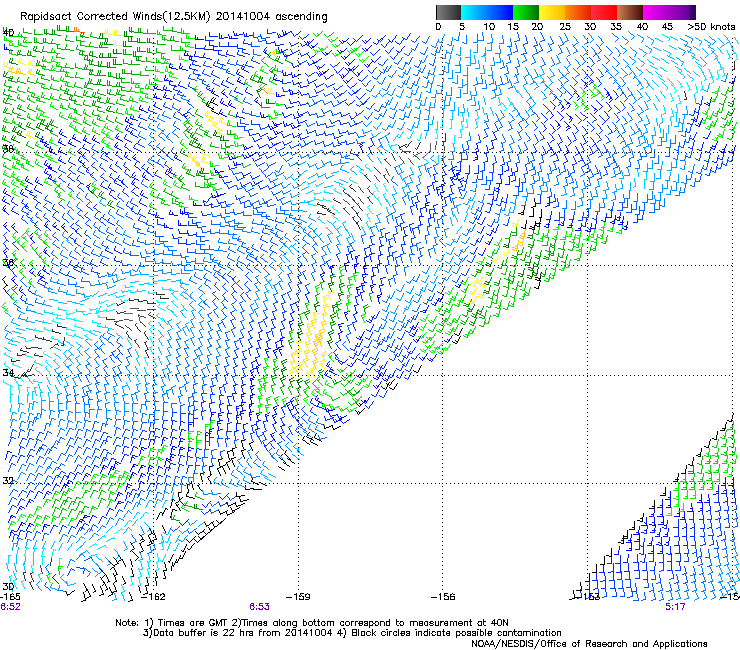Click the red 30-35 knots legend swatch
Viewport: 740px width, 650px height.
604,12
